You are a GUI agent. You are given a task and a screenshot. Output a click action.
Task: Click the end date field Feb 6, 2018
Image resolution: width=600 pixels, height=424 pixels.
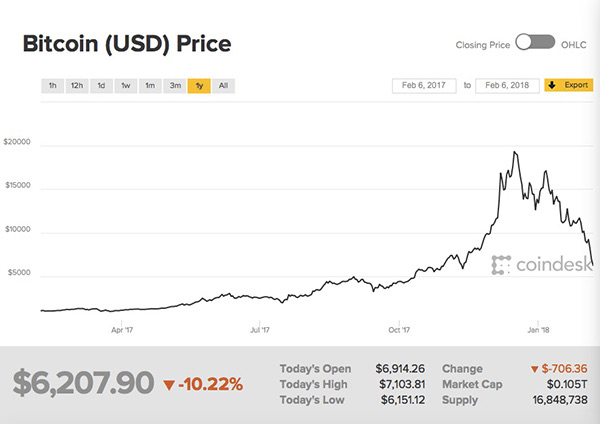(x=507, y=86)
